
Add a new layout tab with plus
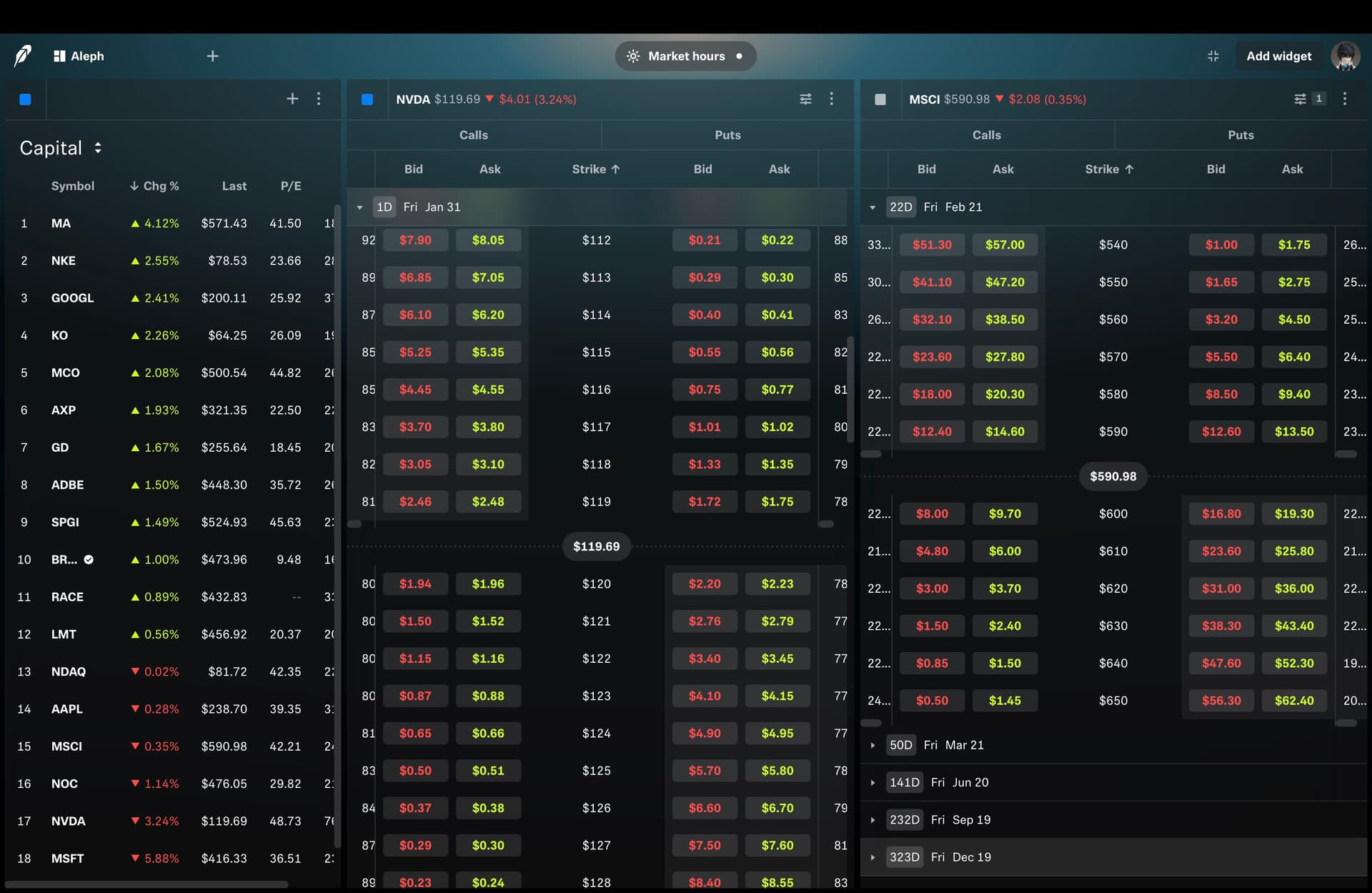point(212,56)
